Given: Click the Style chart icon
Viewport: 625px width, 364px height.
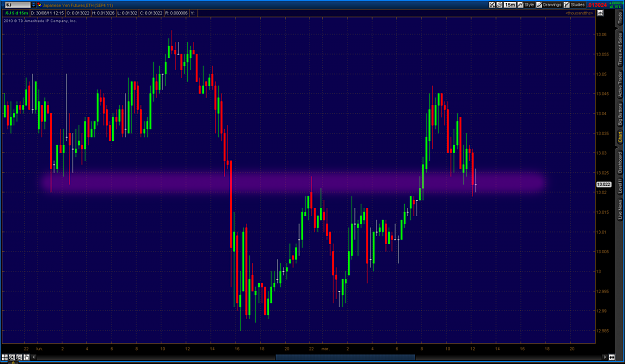Looking at the screenshot, I should point(520,5).
